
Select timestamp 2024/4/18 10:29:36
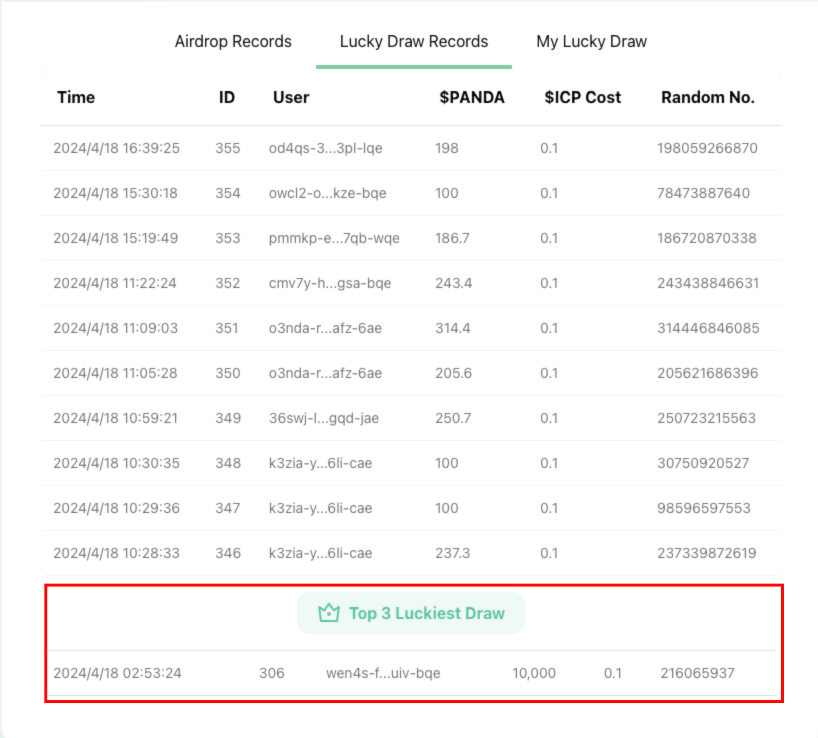(116, 508)
